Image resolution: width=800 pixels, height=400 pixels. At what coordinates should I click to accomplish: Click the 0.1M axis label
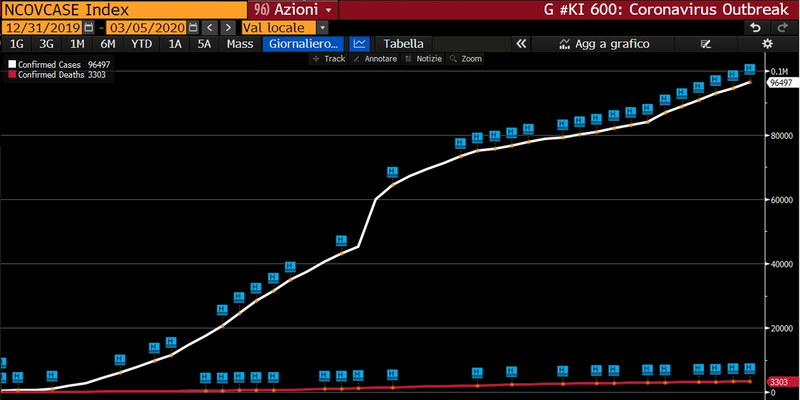point(780,71)
